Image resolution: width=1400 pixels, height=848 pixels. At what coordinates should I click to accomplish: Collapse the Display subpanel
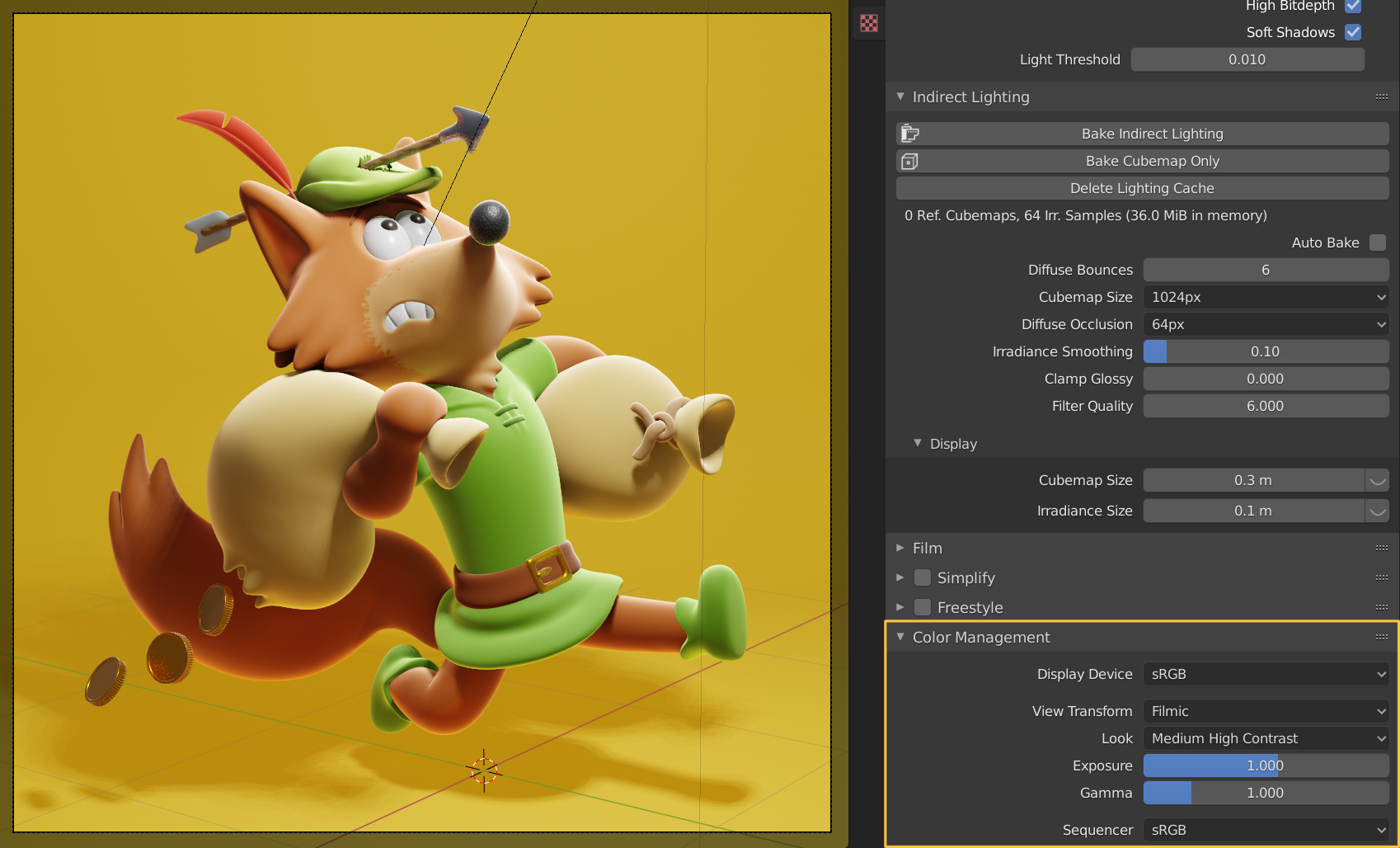(x=918, y=443)
